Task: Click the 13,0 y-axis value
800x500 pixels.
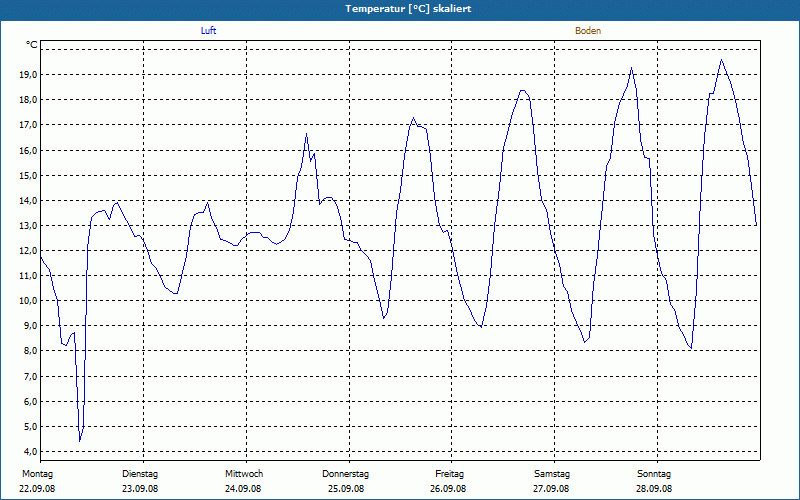Action: coord(29,226)
